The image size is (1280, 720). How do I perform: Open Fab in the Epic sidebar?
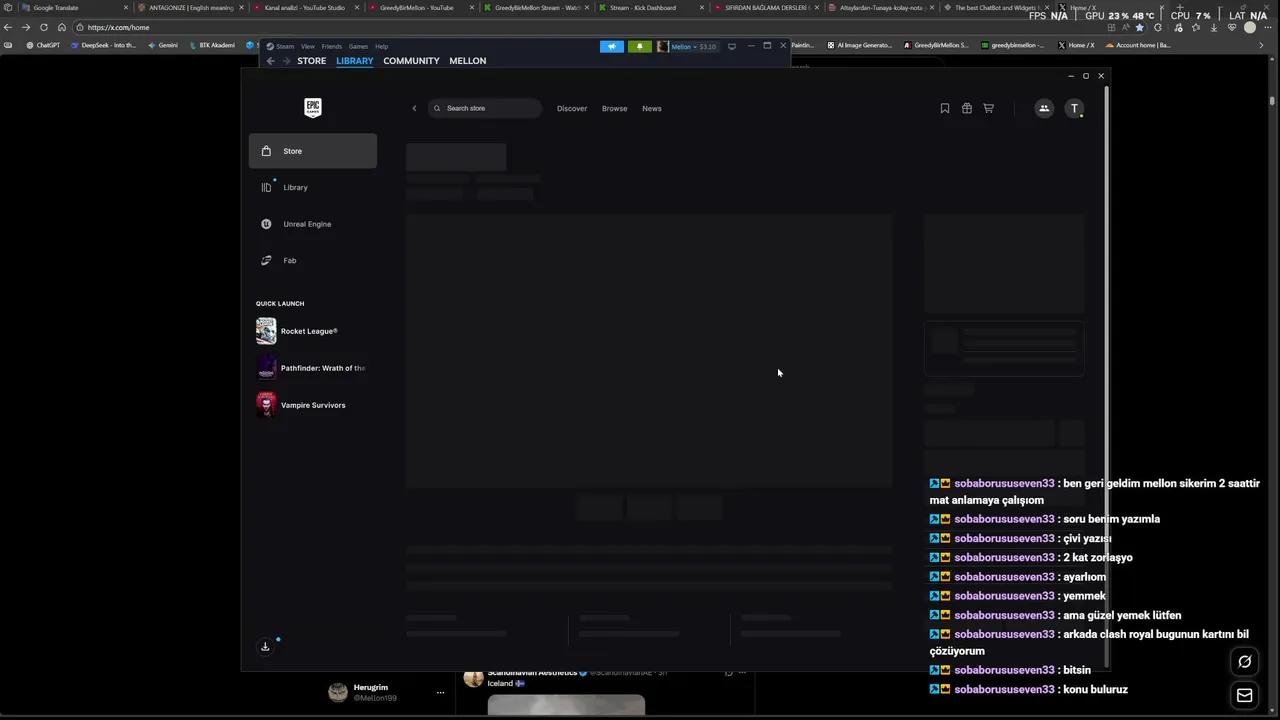[313, 260]
